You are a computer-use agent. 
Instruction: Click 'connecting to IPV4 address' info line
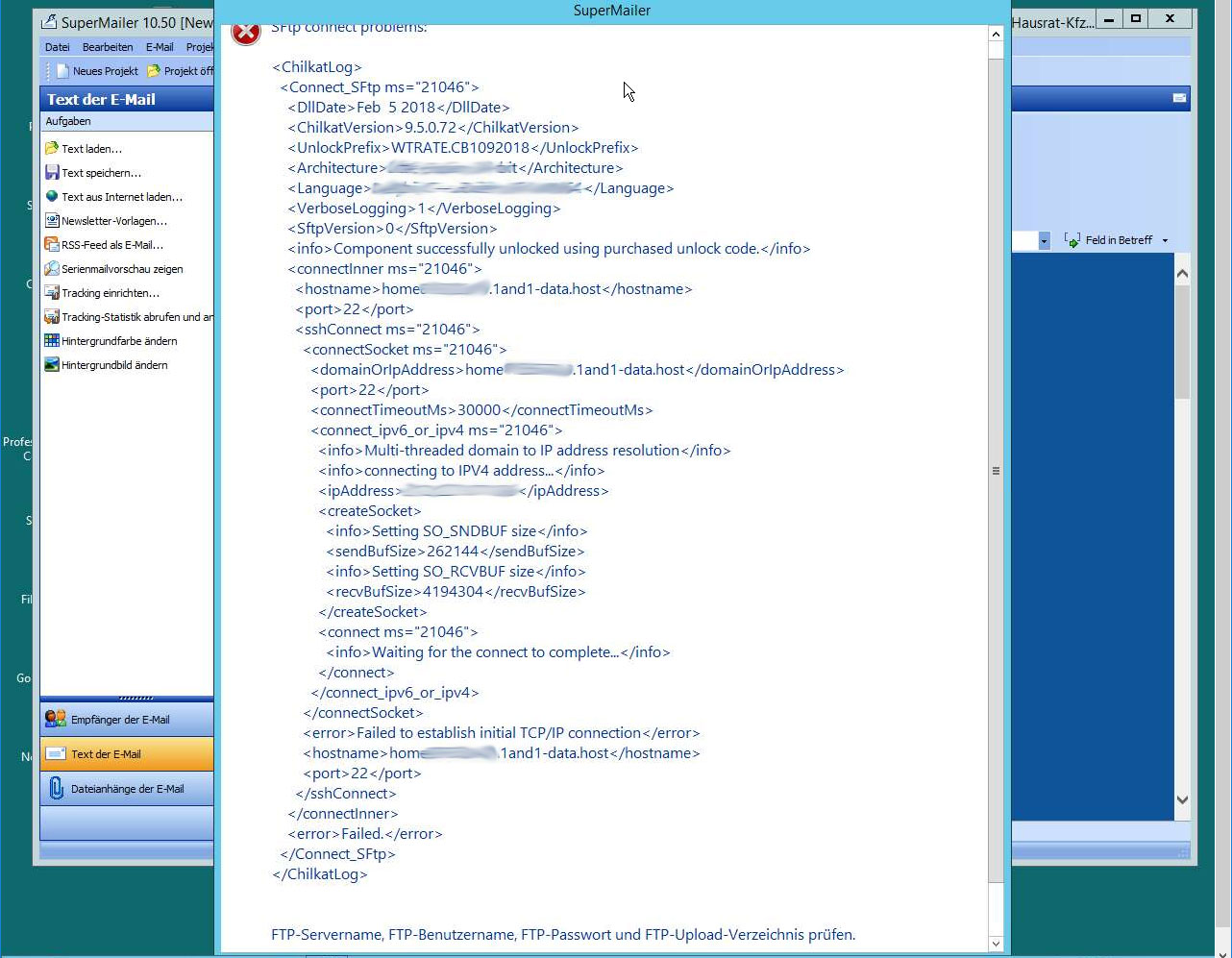tap(462, 471)
